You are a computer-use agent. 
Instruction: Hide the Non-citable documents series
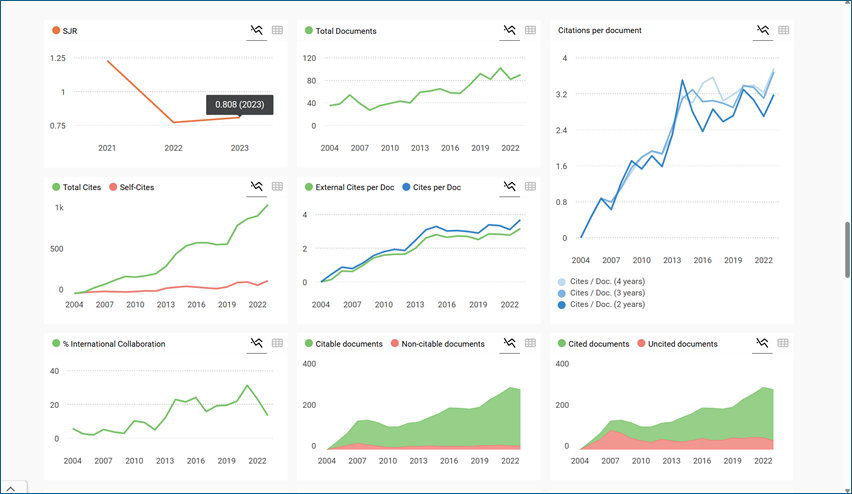point(442,344)
